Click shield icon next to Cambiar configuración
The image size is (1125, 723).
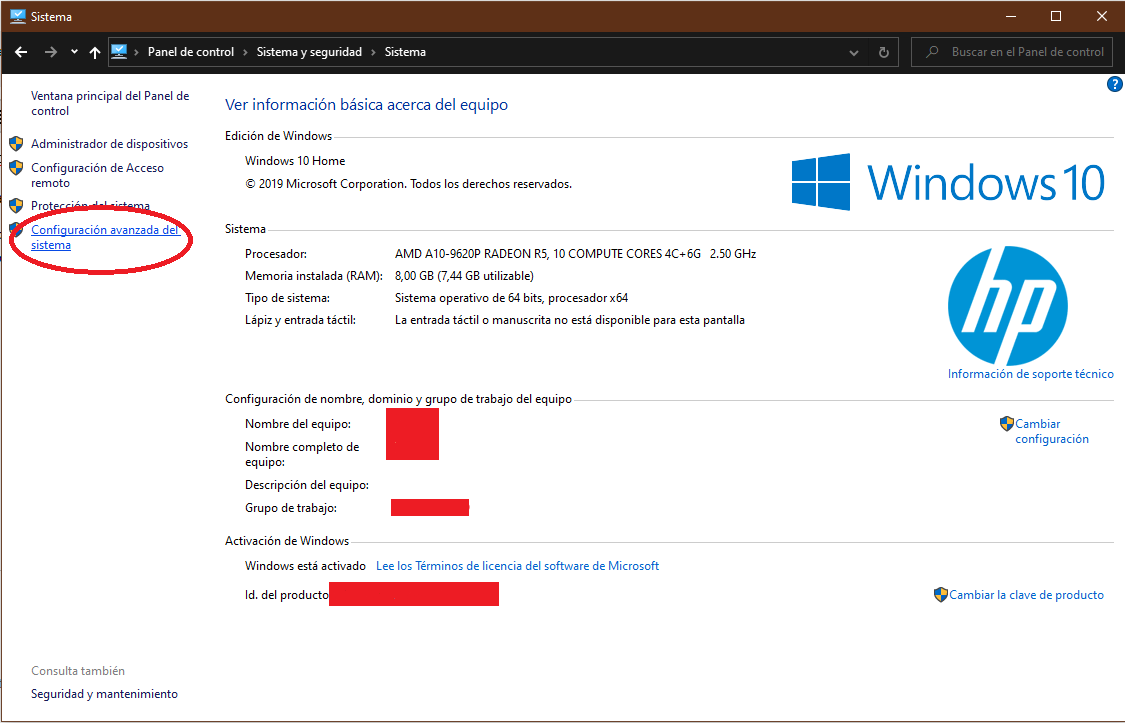click(x=1007, y=424)
